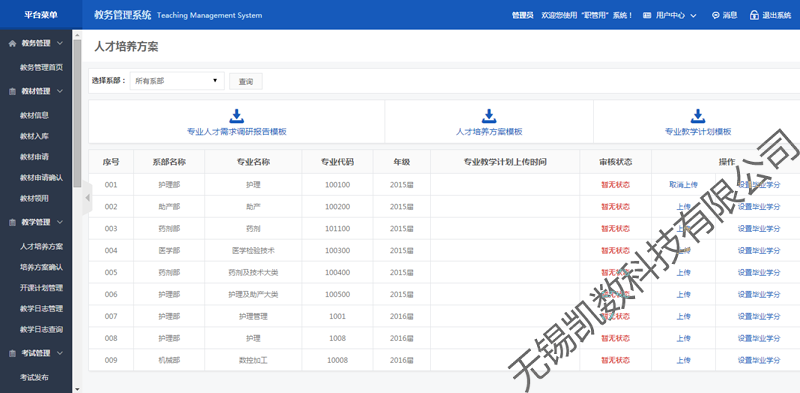This screenshot has height=393, width=800.
Task: Click the sidebar vertical scrollbar down arrow
Action: (77, 389)
